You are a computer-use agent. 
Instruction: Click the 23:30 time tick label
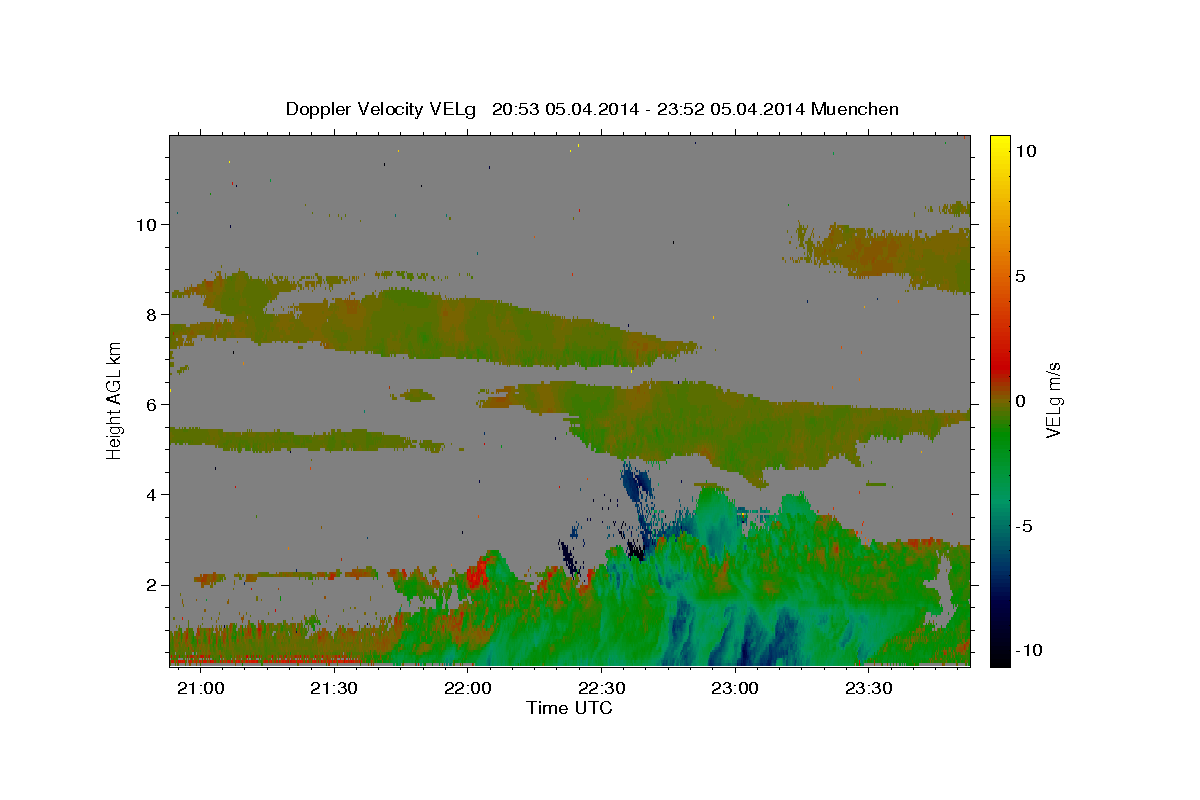870,689
